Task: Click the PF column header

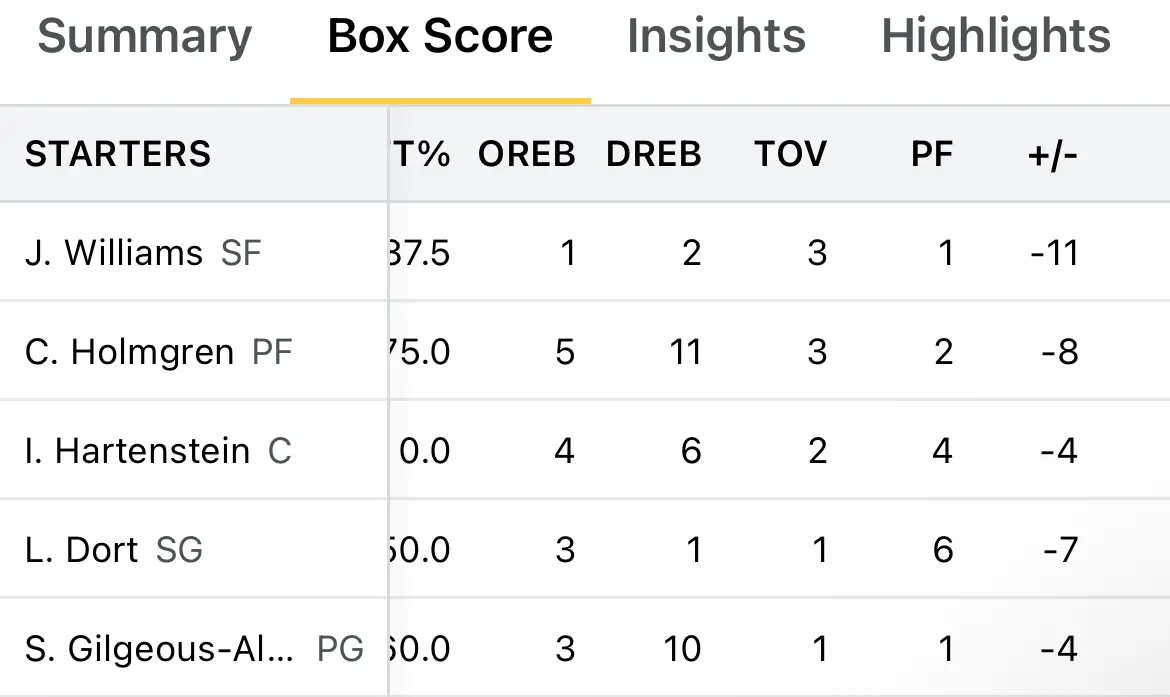Action: click(x=932, y=154)
